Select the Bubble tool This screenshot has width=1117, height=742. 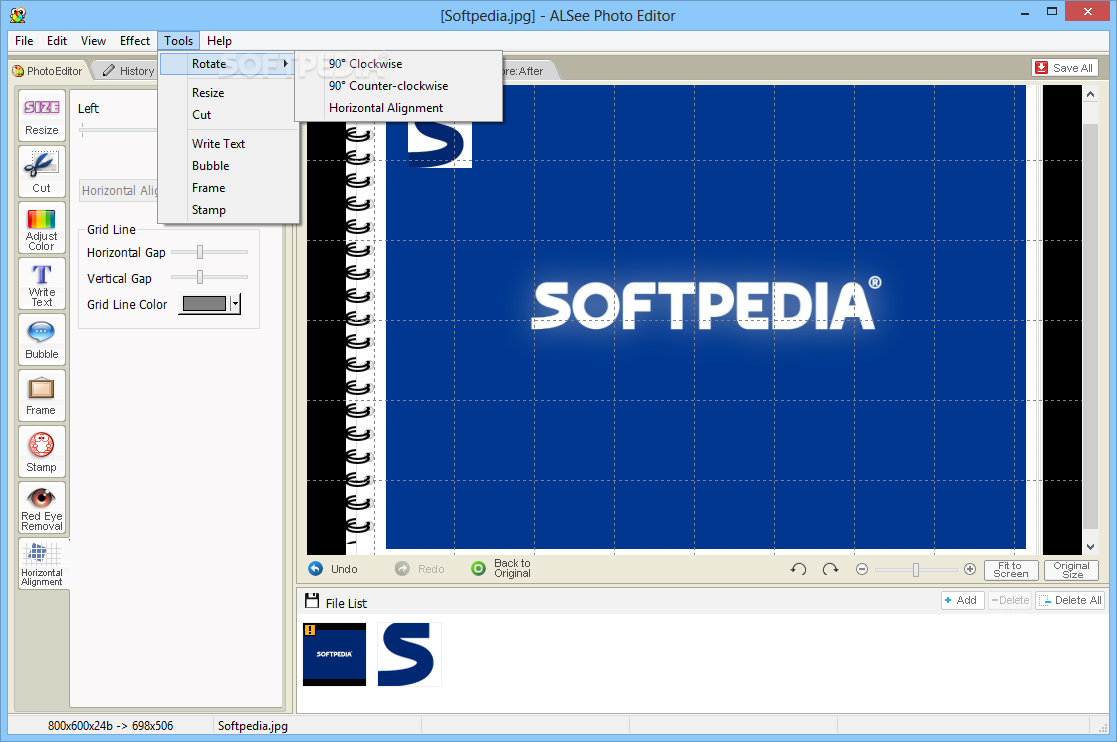click(x=42, y=340)
